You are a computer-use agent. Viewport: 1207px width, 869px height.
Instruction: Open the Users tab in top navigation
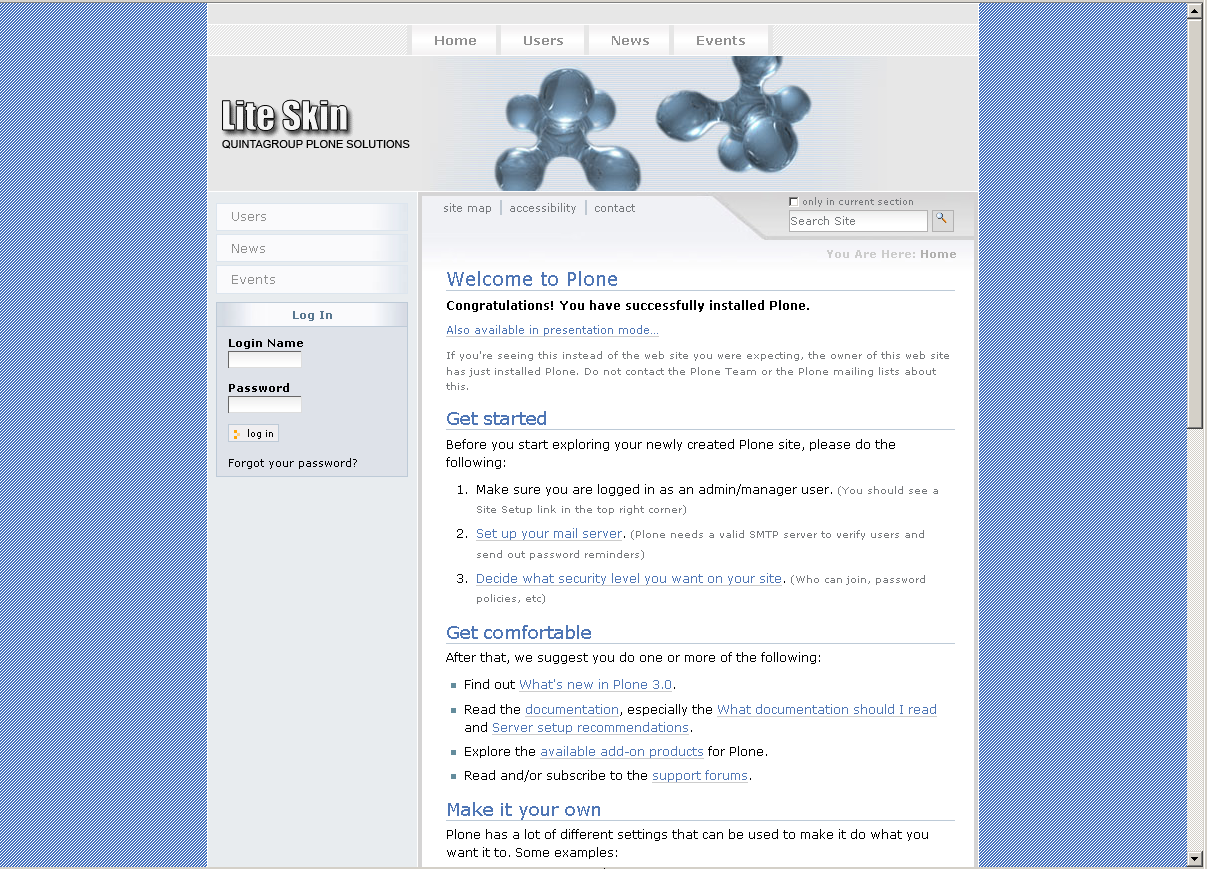point(543,41)
